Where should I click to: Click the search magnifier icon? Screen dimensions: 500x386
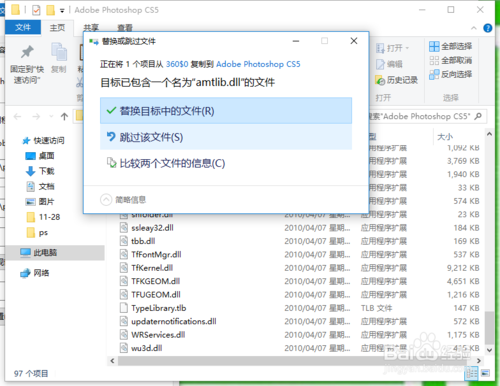pyautogui.click(x=478, y=116)
